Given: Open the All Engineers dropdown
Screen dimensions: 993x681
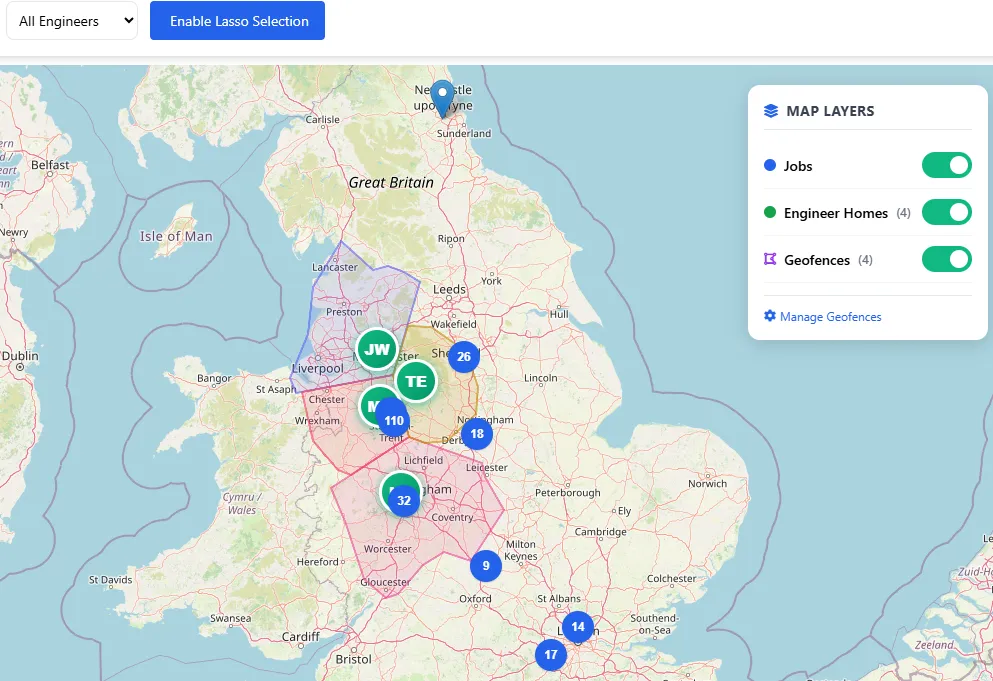Looking at the screenshot, I should [x=72, y=21].
